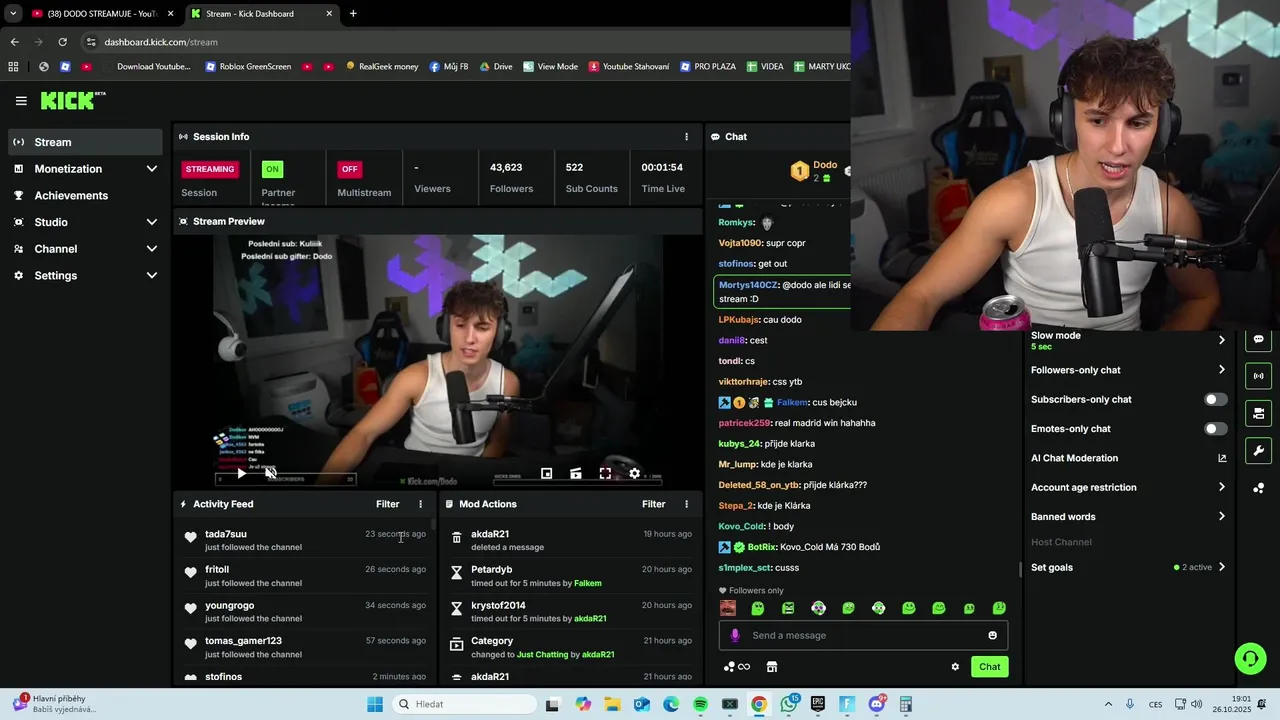The width and height of the screenshot is (1280, 720).
Task: Toggle Emotes-only chat switch
Action: 1215,429
